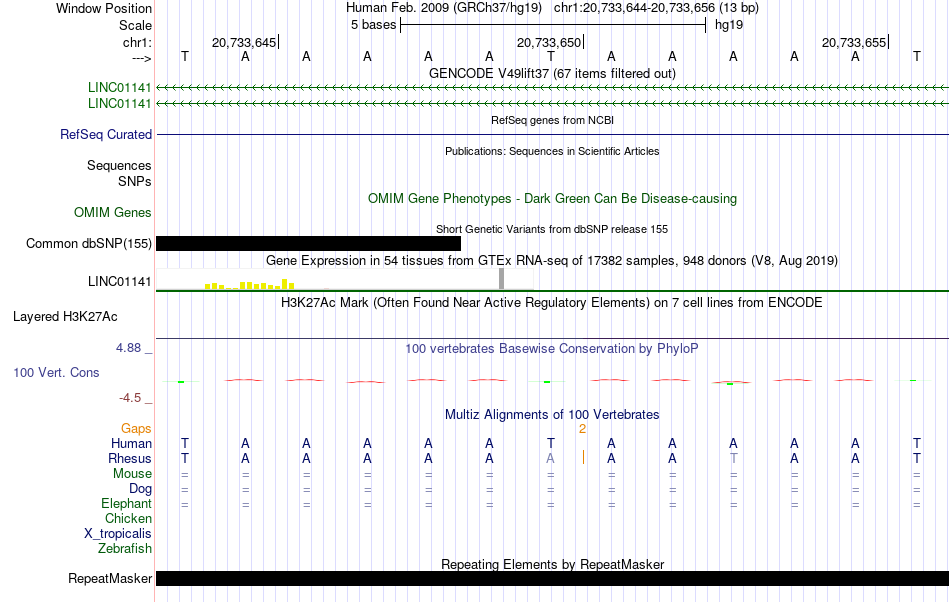Click the H3K27Ac Mark track title
Screen dimensions: 950x602
(552, 302)
